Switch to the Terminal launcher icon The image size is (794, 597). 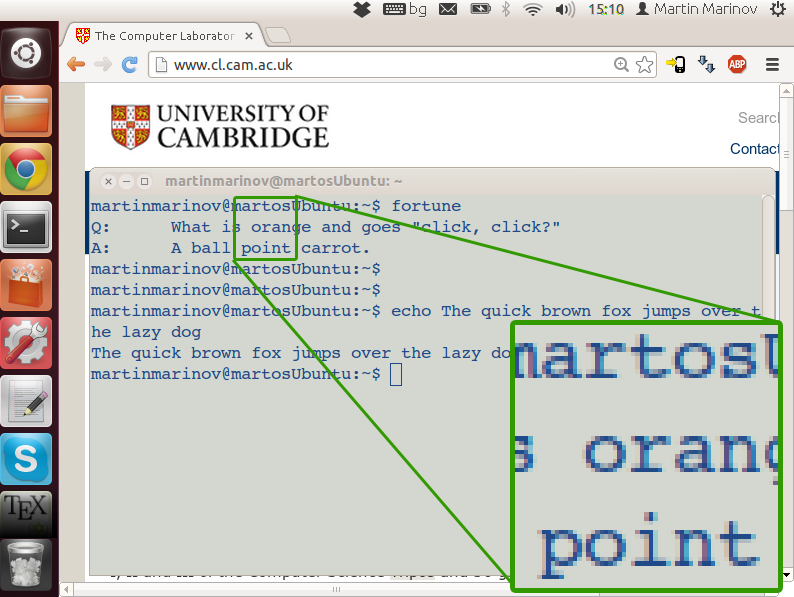[x=27, y=228]
